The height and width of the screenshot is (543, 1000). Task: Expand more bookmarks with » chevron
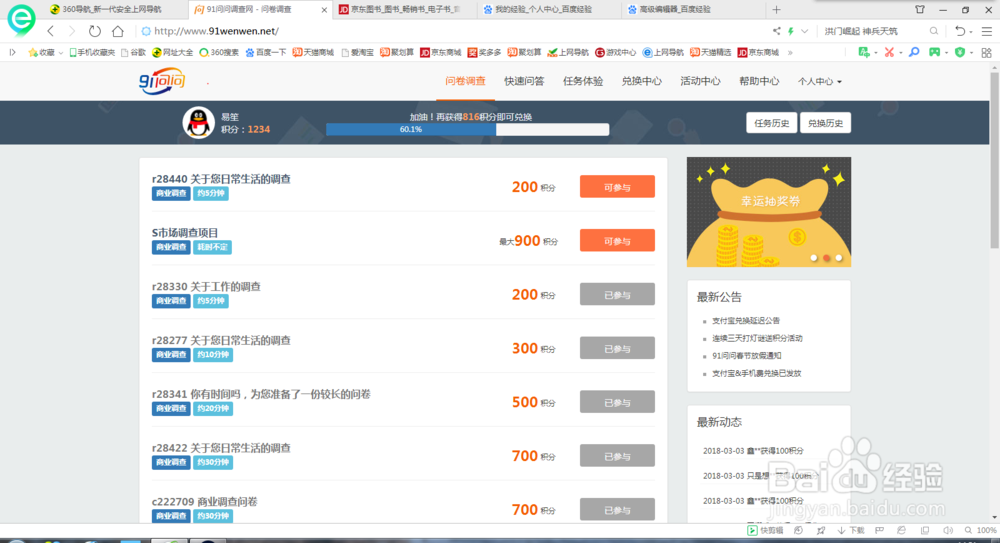(790, 52)
